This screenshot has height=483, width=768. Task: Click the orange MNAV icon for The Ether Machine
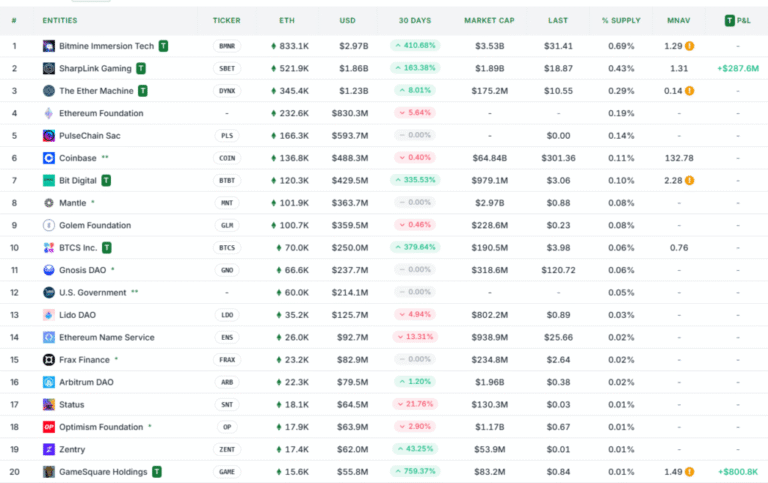click(x=689, y=91)
